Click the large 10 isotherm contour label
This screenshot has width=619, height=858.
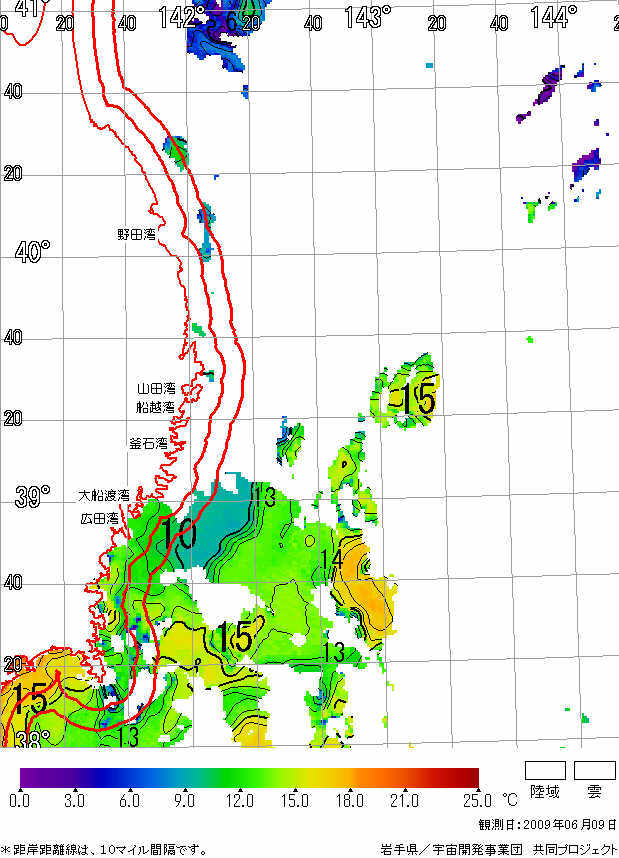[x=179, y=535]
